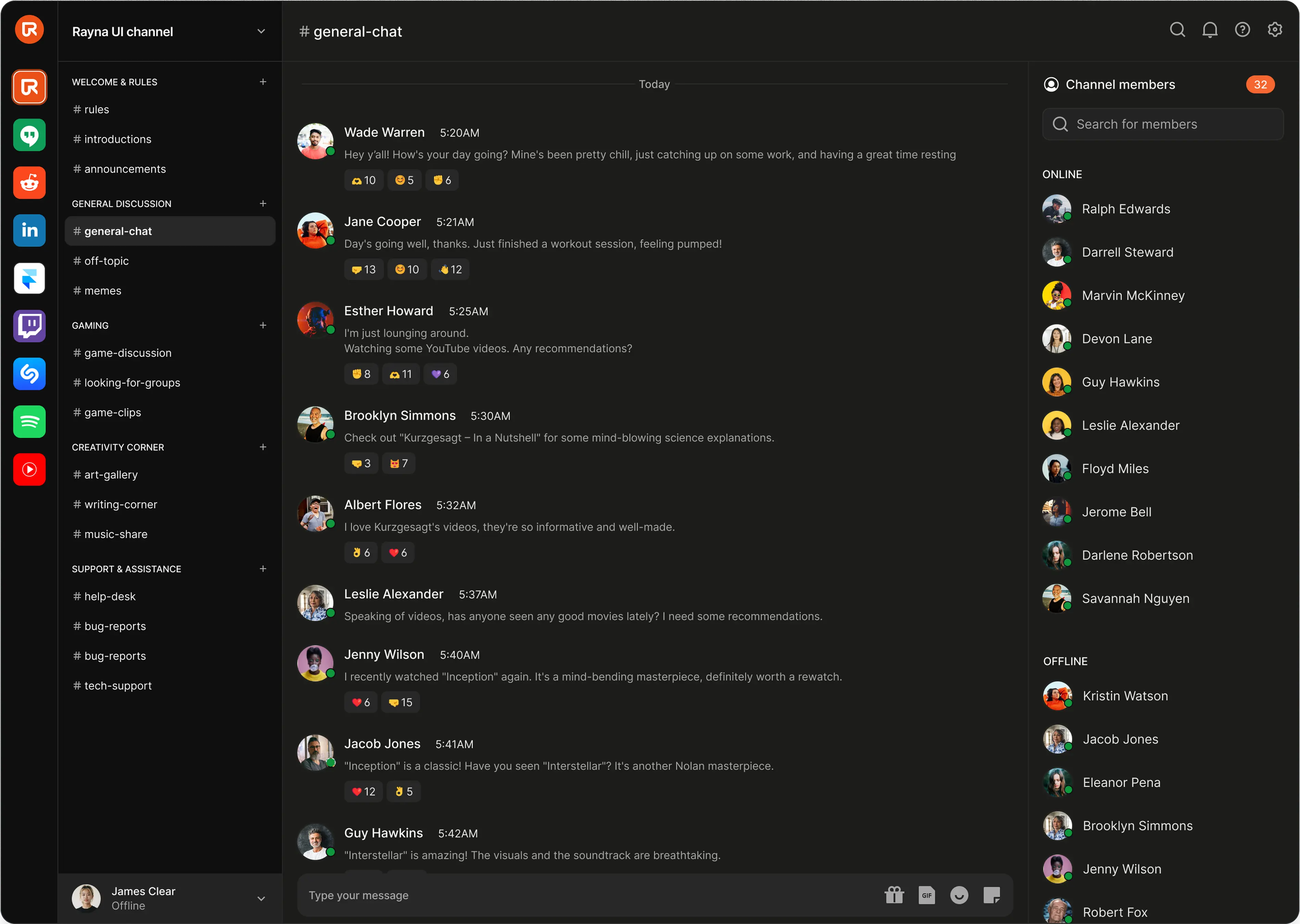Open the GIF picker in the message bar
Screen dimensions: 1300x924
pos(926,895)
